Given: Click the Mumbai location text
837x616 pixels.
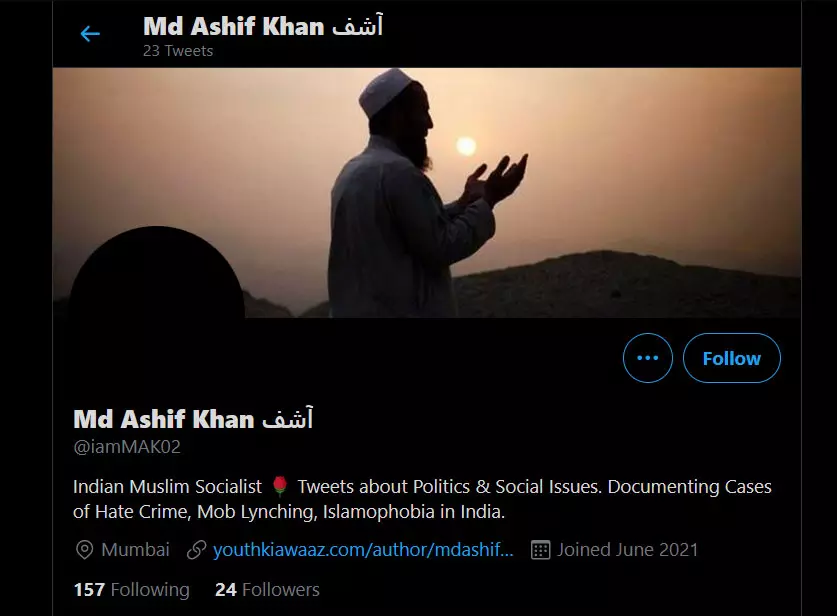Looking at the screenshot, I should 135,549.
